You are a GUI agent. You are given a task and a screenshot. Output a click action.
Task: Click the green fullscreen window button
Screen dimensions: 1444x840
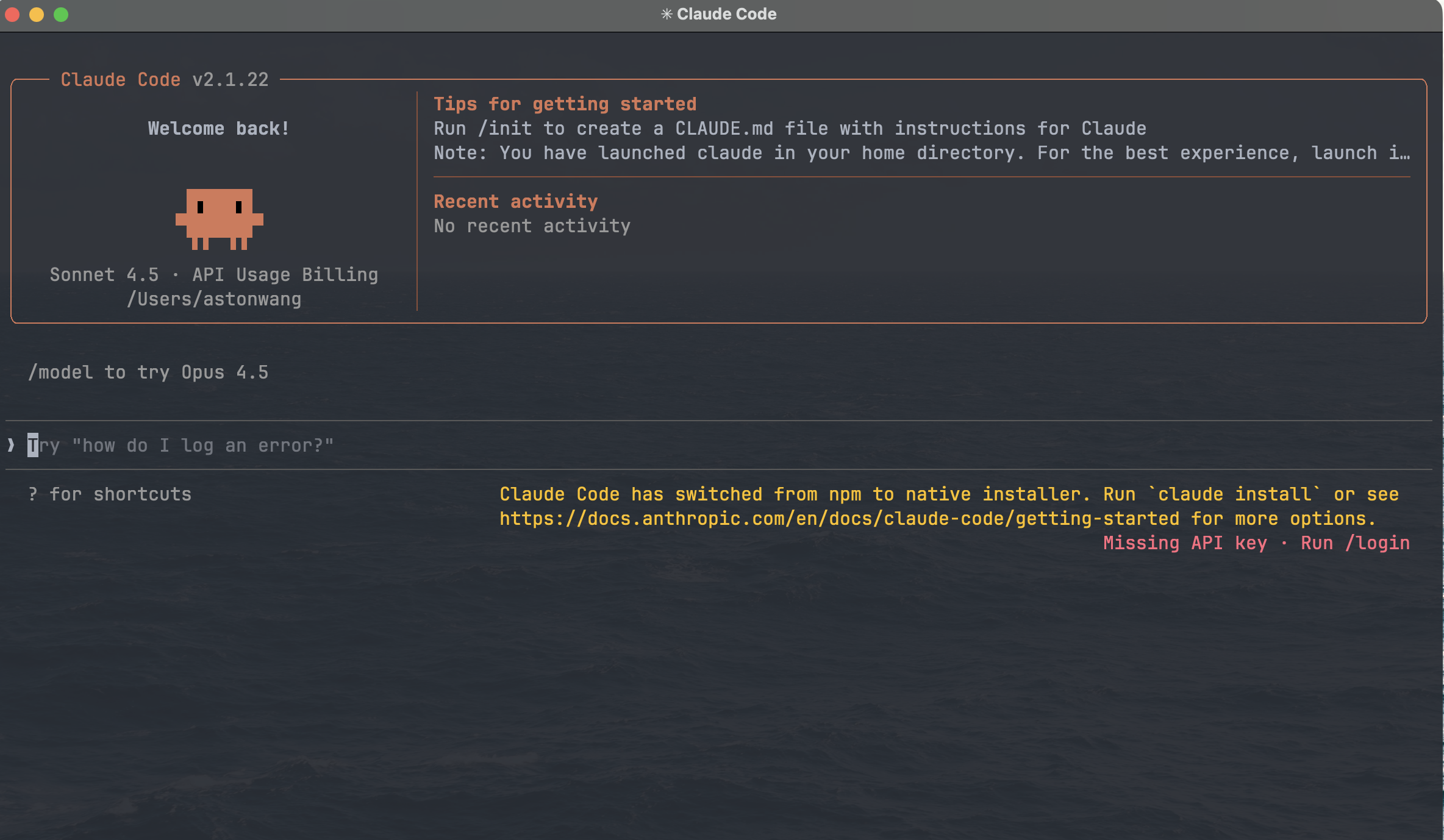[x=61, y=14]
